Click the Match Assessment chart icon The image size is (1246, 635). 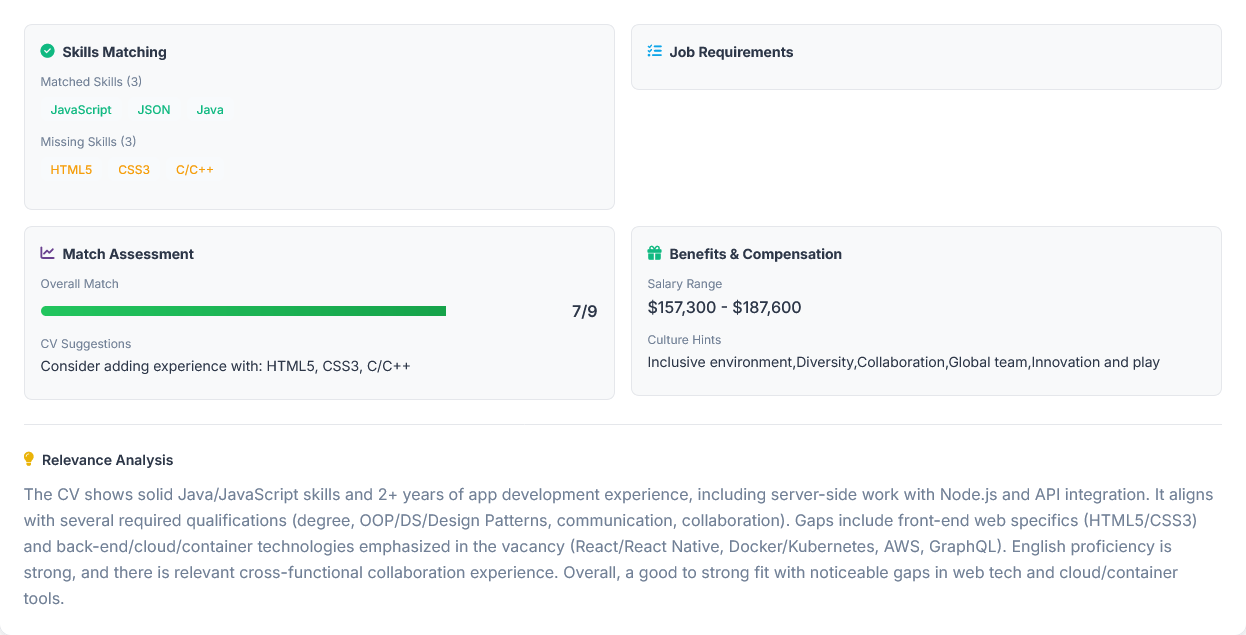47,253
